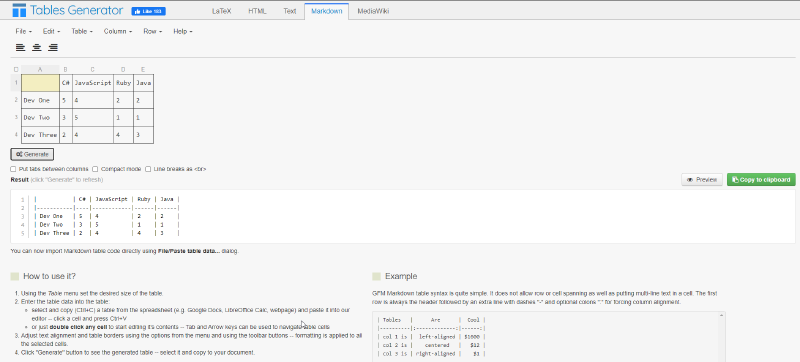
Task: Select the Java header cell
Action: click(143, 83)
